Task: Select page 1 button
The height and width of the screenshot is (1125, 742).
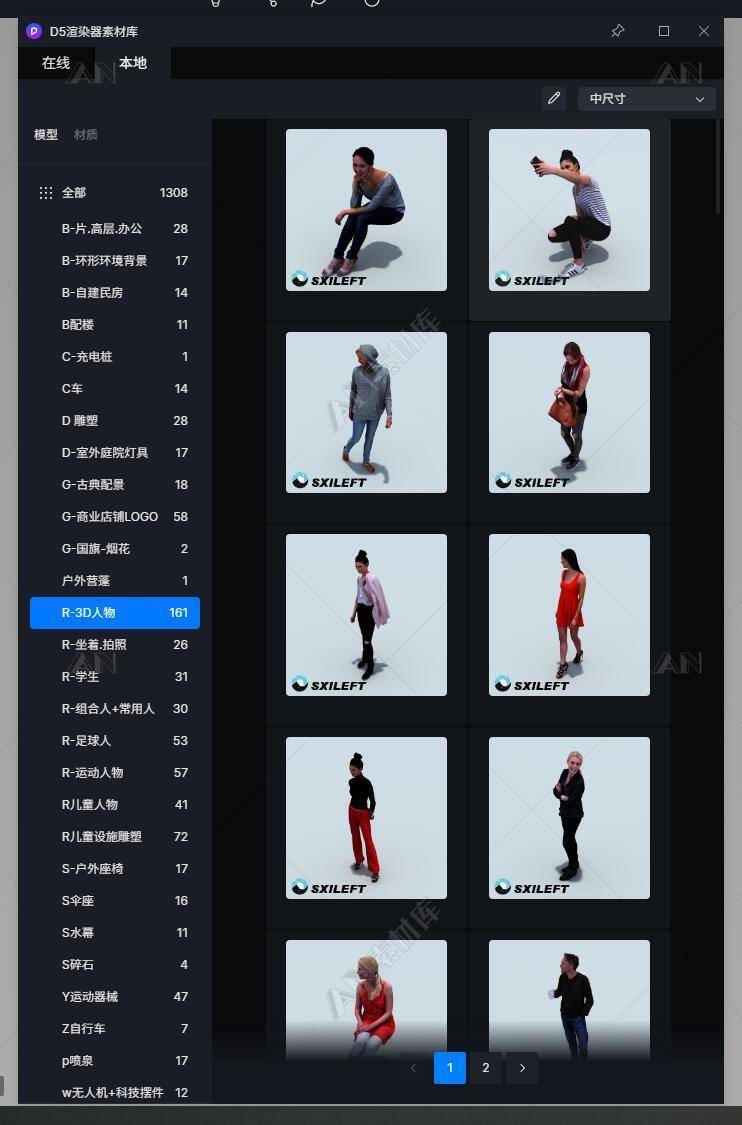Action: pos(450,1068)
